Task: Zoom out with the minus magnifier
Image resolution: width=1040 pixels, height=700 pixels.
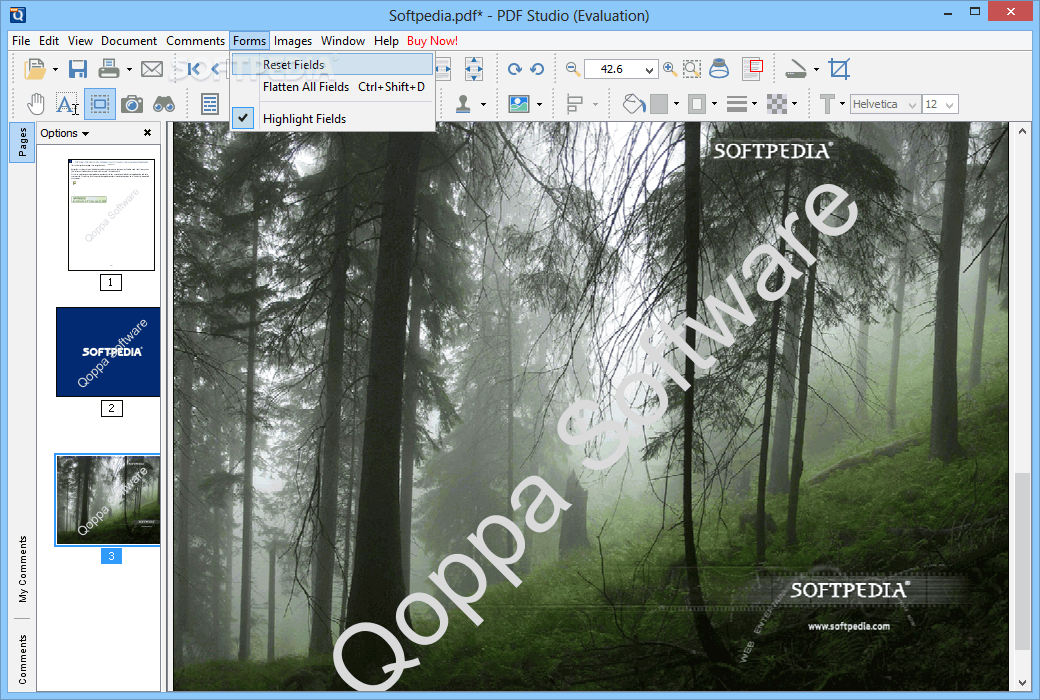Action: 573,69
